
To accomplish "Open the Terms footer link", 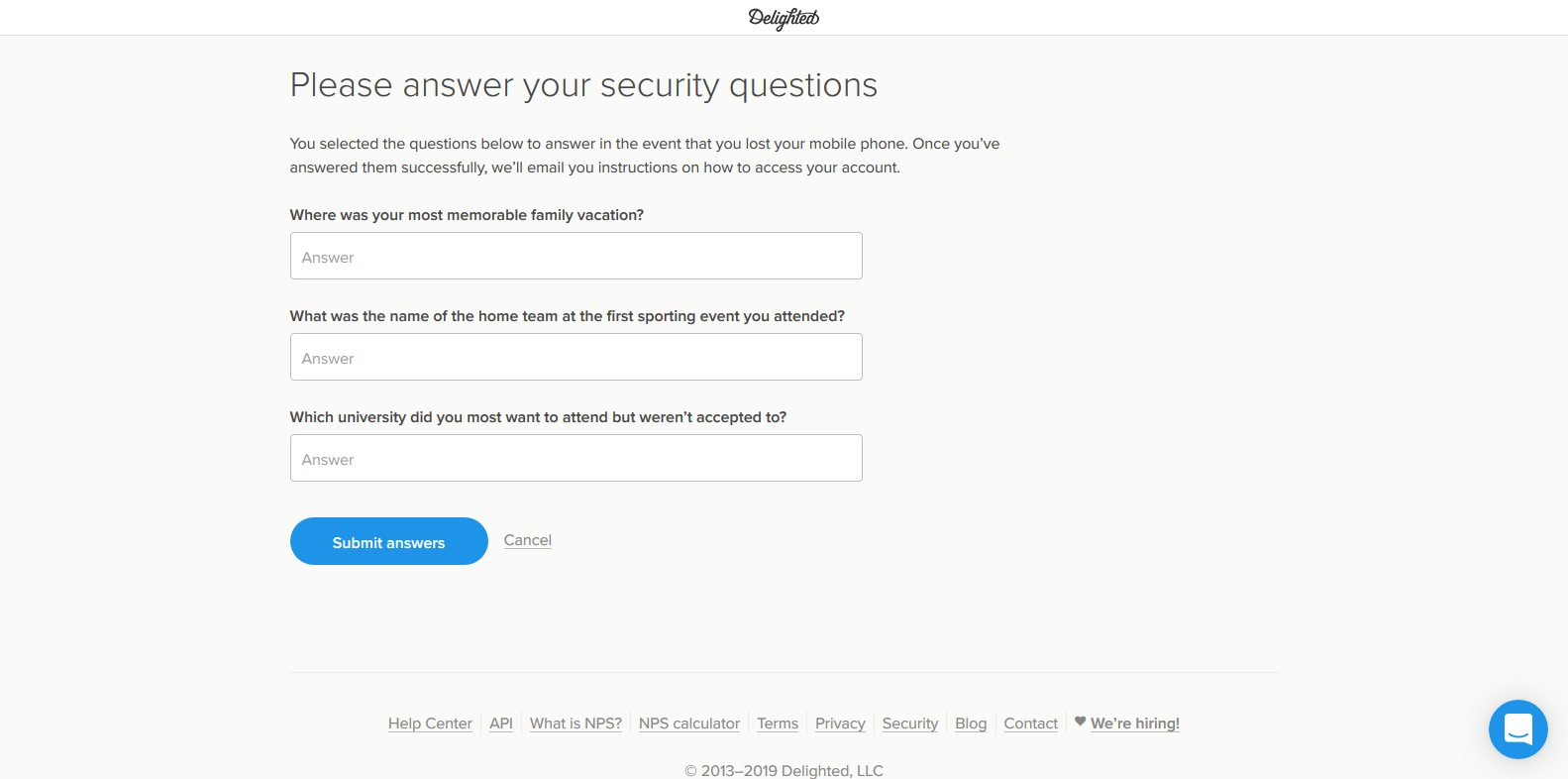I will (778, 723).
